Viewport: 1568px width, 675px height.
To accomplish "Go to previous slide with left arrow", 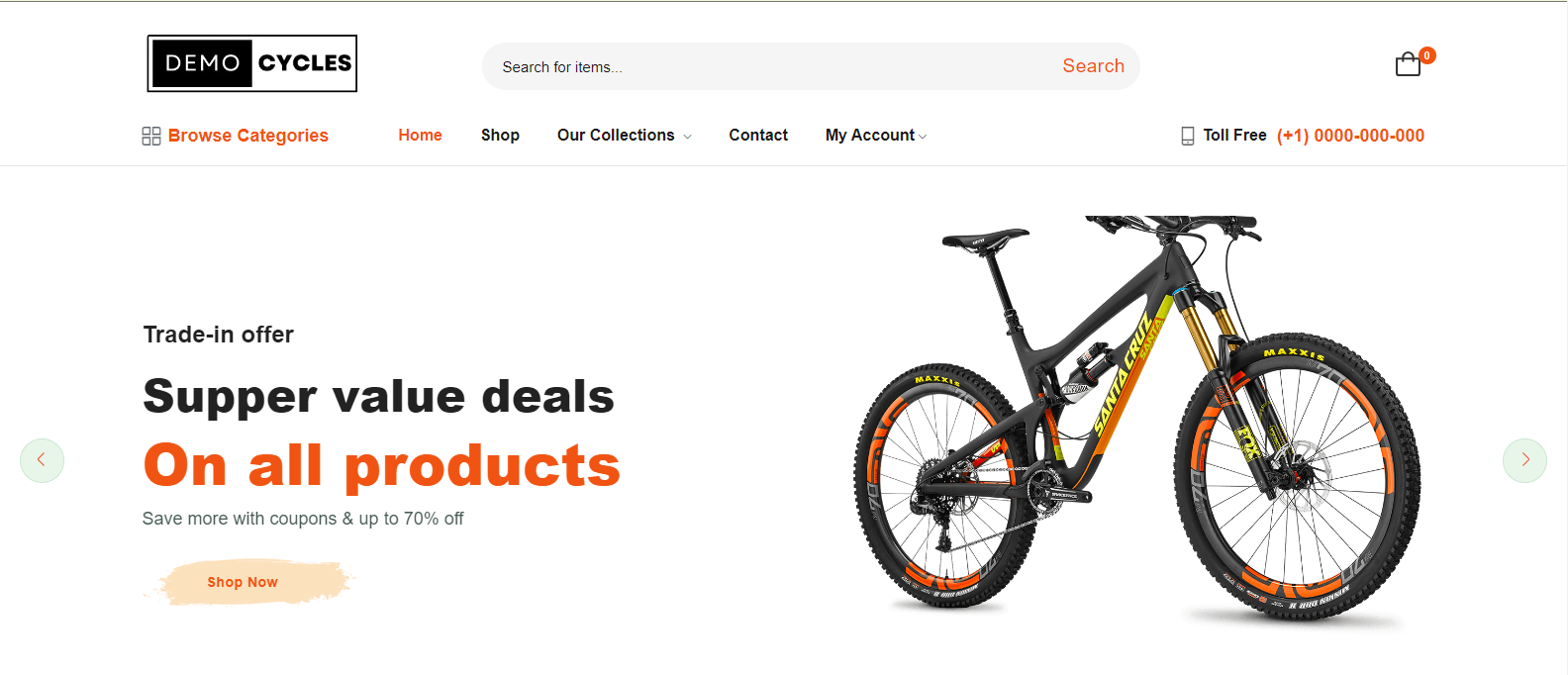I will [x=42, y=460].
